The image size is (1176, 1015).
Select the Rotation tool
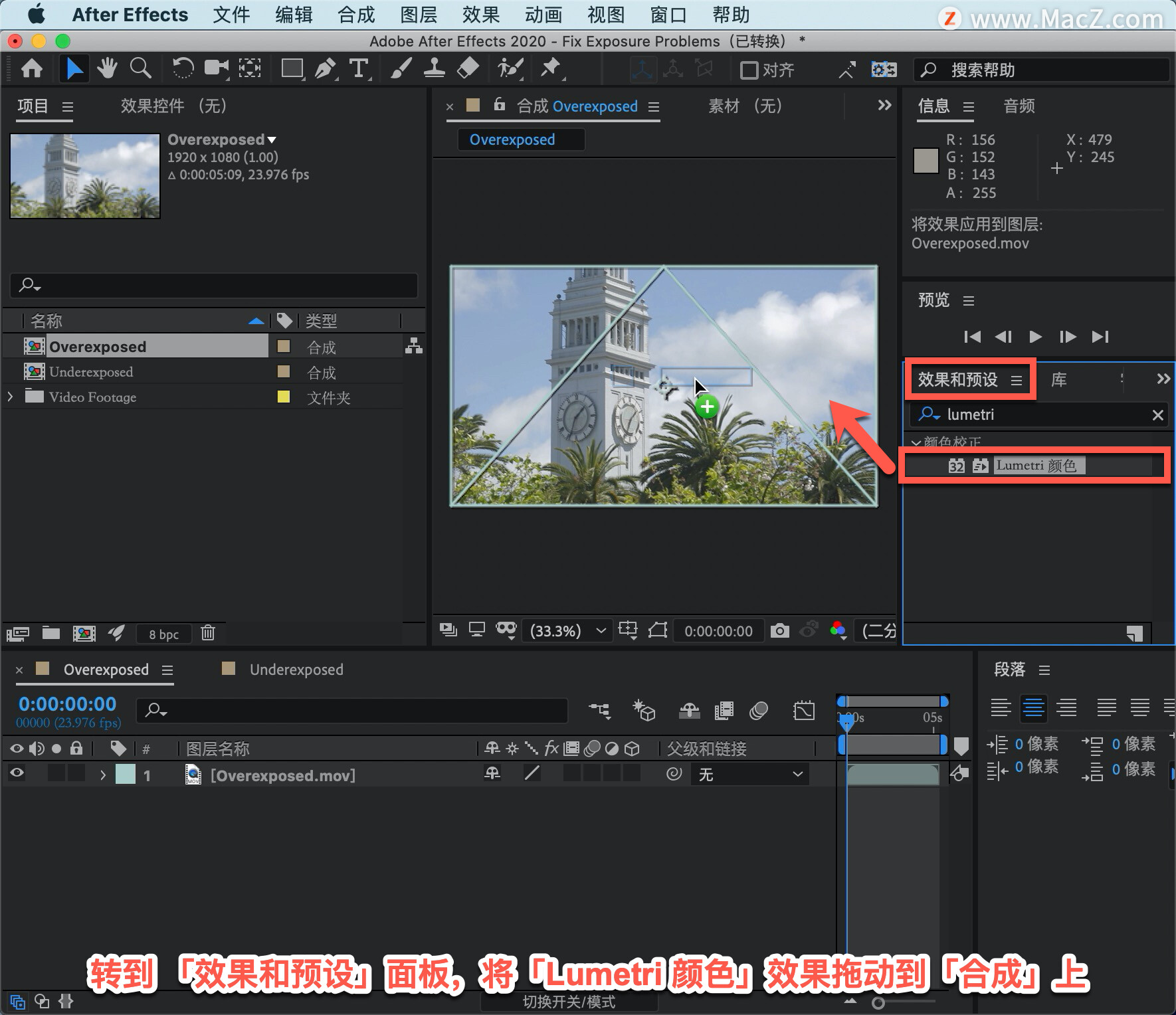pos(183,68)
